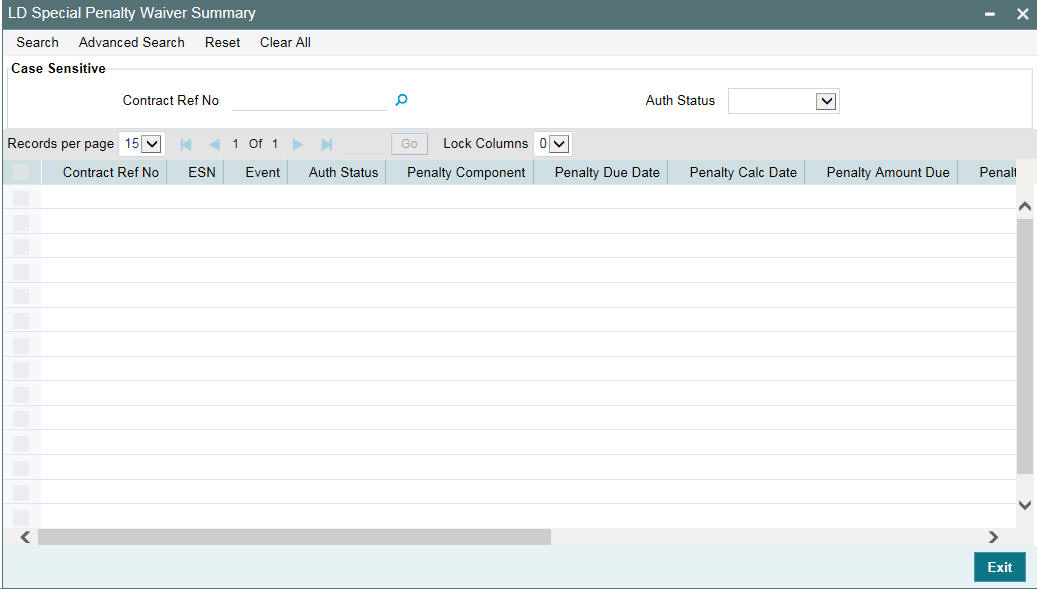Tick the checkbox of the sixth table row
This screenshot has width=1037, height=589.
click(x=21, y=321)
